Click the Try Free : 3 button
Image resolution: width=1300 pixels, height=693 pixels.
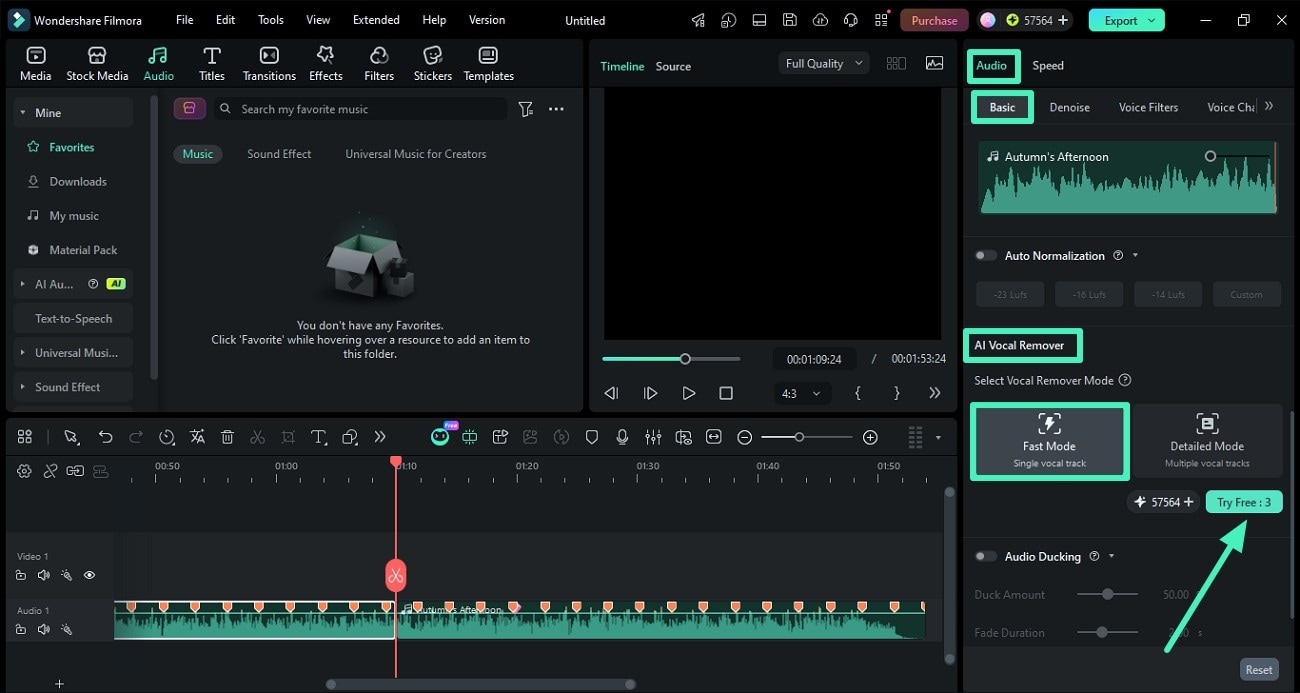pos(1244,502)
